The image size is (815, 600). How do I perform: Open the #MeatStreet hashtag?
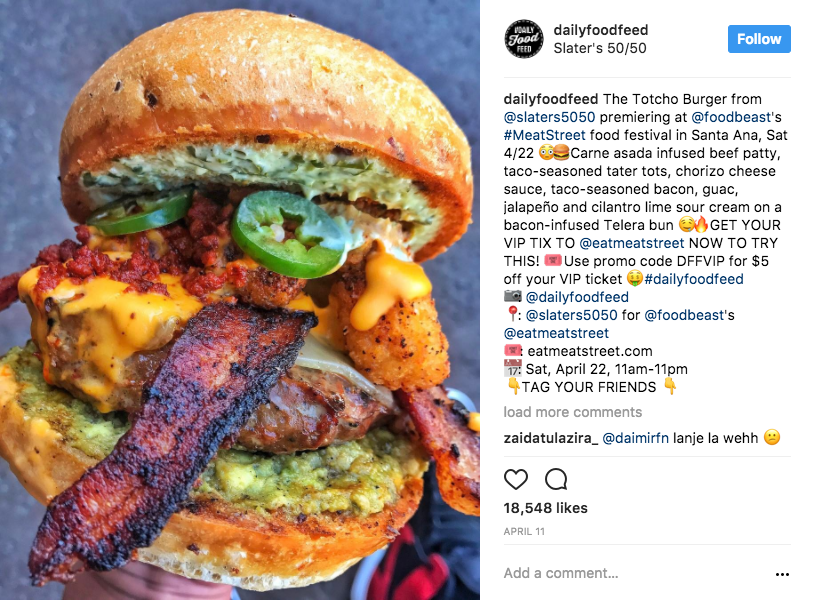tap(544, 135)
